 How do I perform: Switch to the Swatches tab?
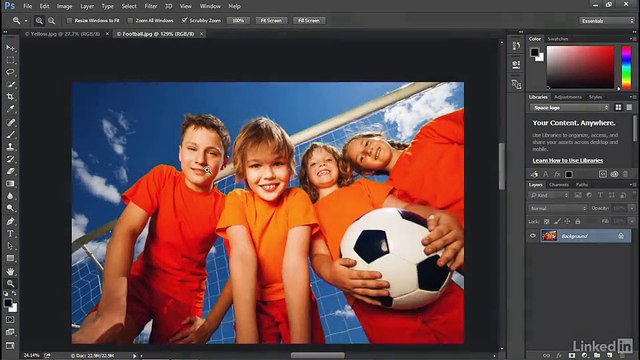pos(558,39)
